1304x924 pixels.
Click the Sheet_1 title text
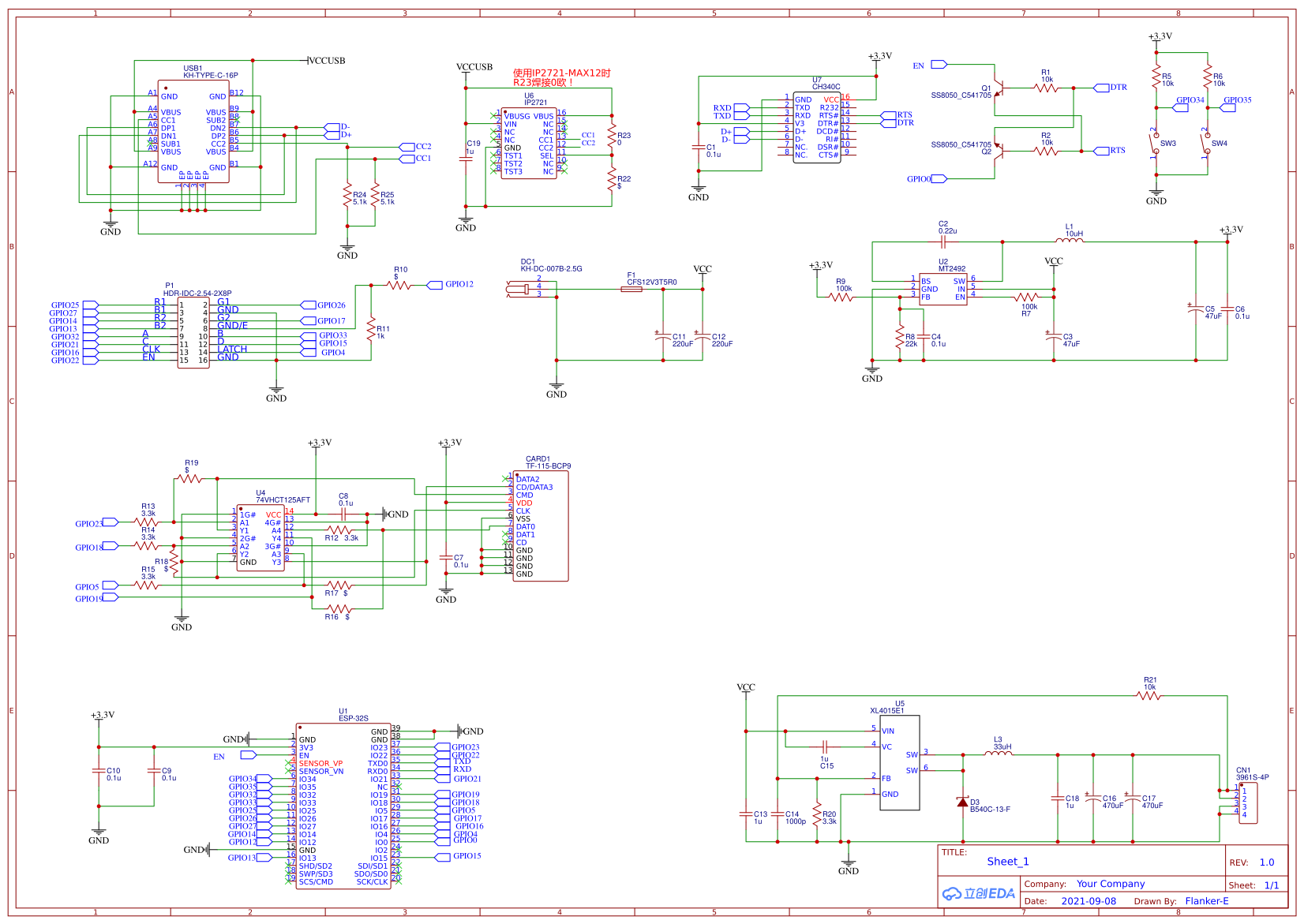(1007, 862)
